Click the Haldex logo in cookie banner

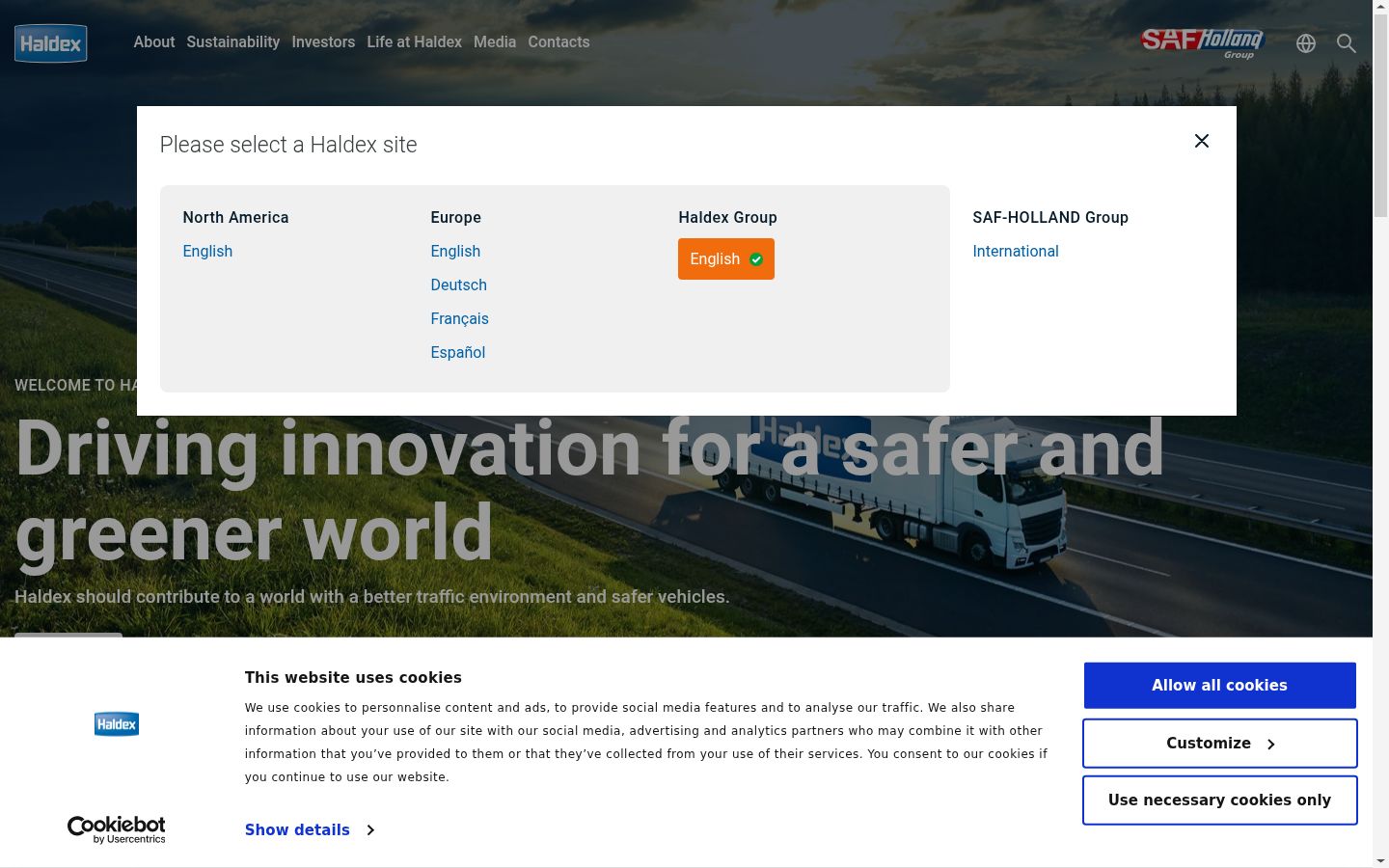[x=117, y=724]
